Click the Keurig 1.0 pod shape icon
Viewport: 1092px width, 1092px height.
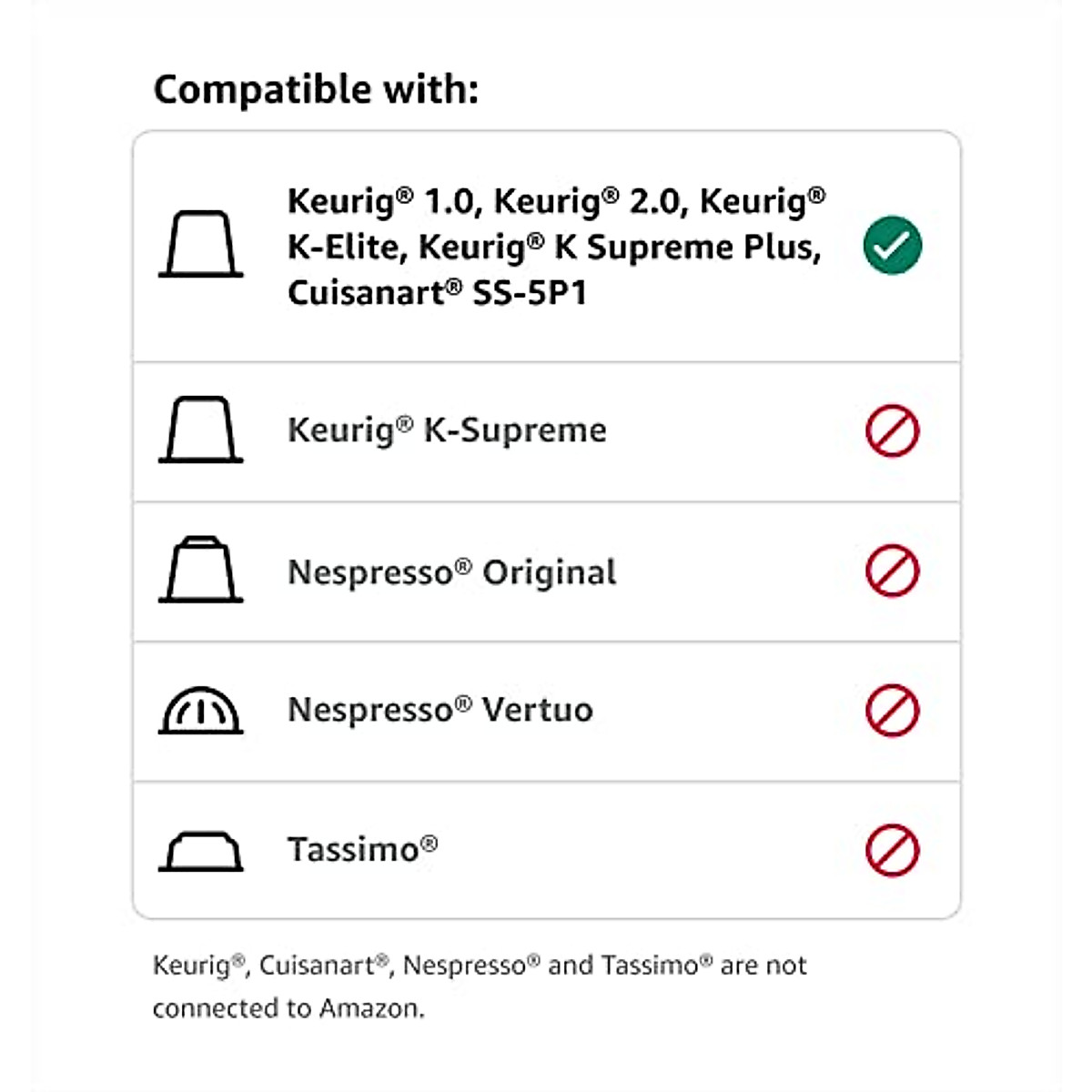[x=201, y=244]
